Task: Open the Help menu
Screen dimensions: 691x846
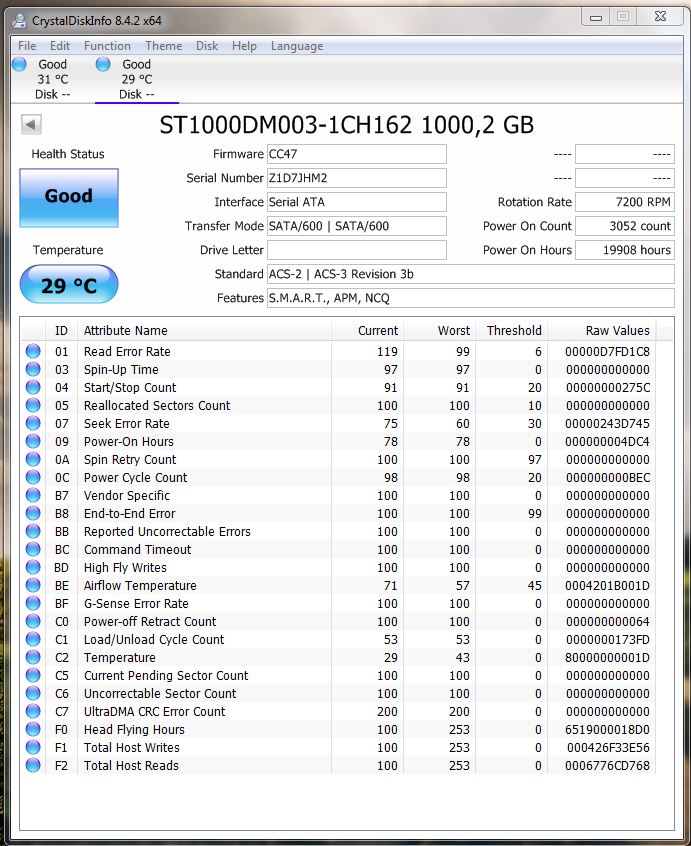Action: pos(244,46)
